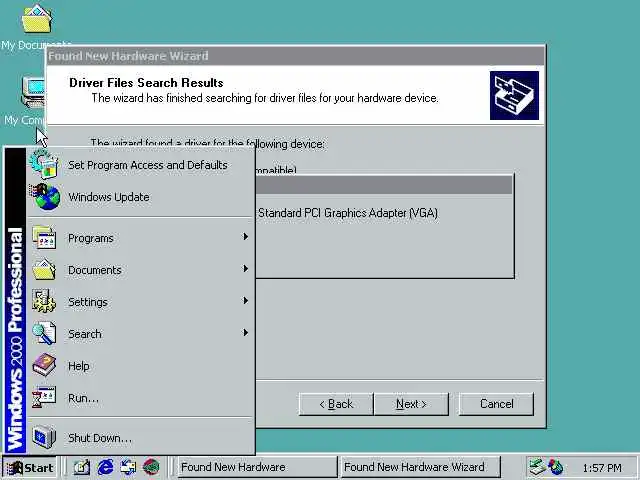Click the Documents folder icon in Start menu
640x480 pixels.
click(x=44, y=269)
